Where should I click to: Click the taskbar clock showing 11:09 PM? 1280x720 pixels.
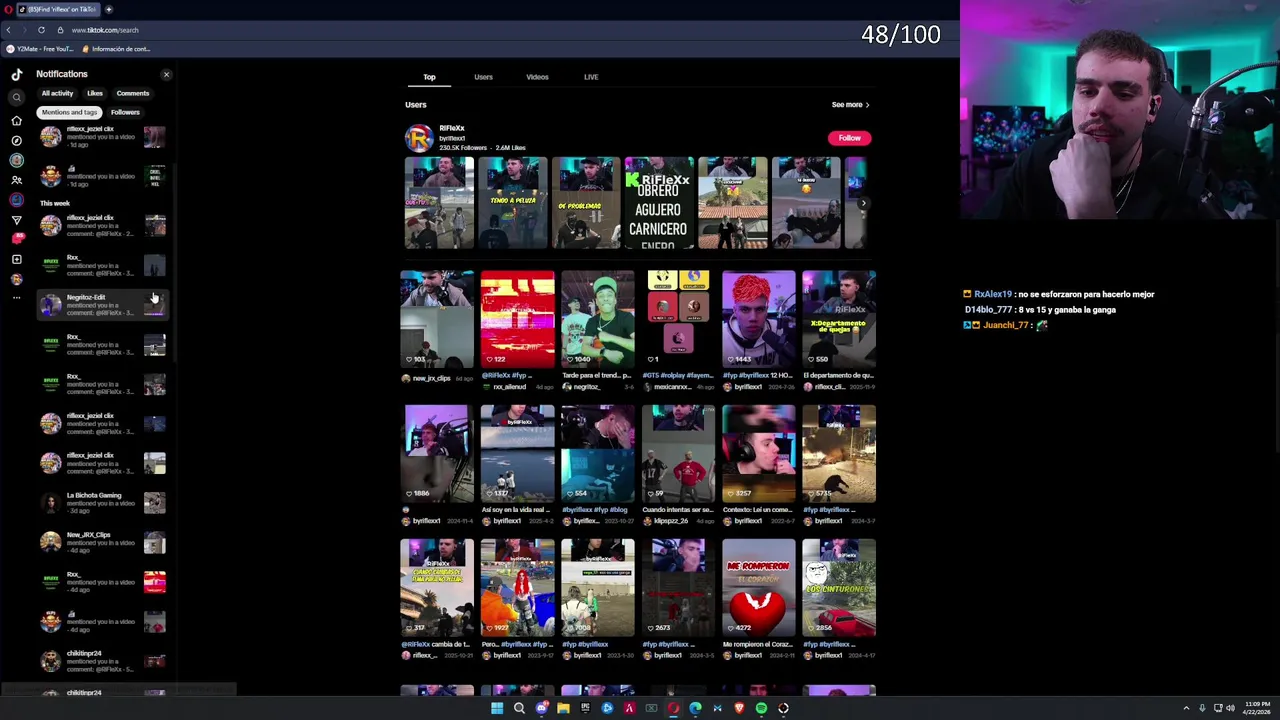[x=1258, y=708]
